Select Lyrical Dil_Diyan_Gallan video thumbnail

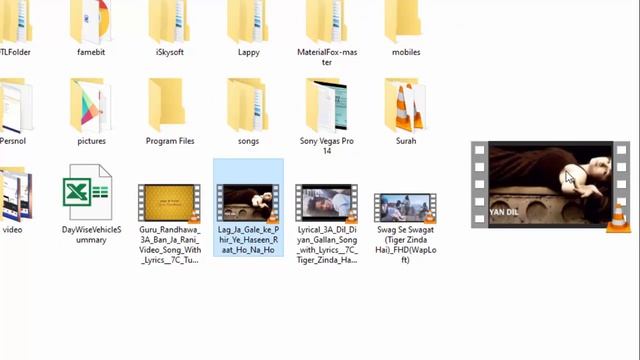[327, 203]
